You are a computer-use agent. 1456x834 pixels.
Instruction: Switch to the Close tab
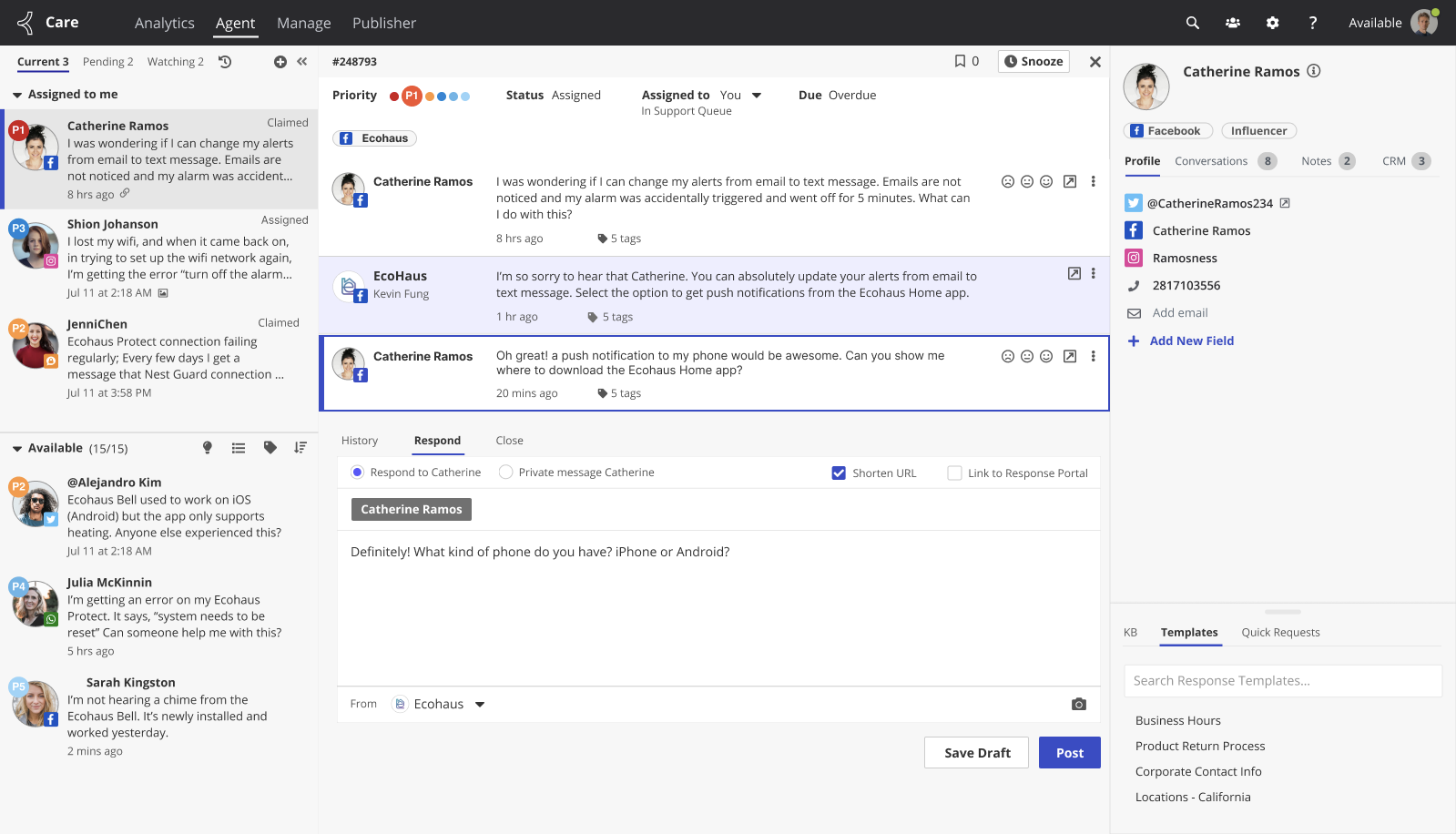(510, 441)
